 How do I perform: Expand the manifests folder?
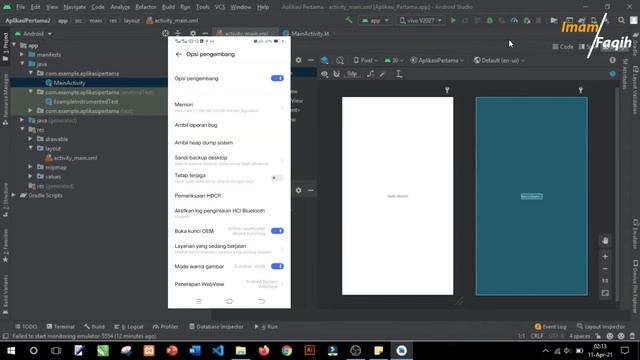tap(22, 54)
